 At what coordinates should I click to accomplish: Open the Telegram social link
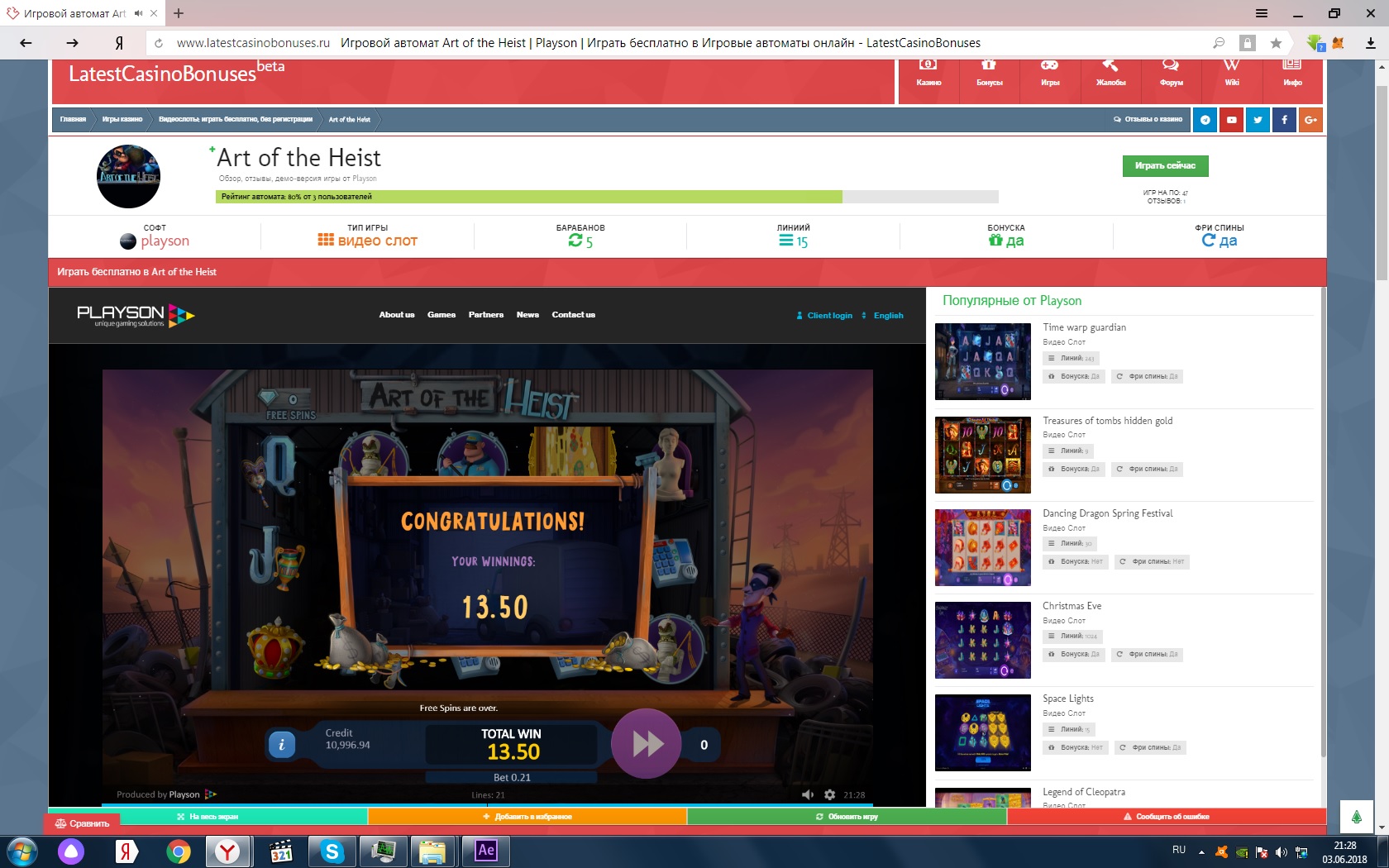click(1205, 120)
